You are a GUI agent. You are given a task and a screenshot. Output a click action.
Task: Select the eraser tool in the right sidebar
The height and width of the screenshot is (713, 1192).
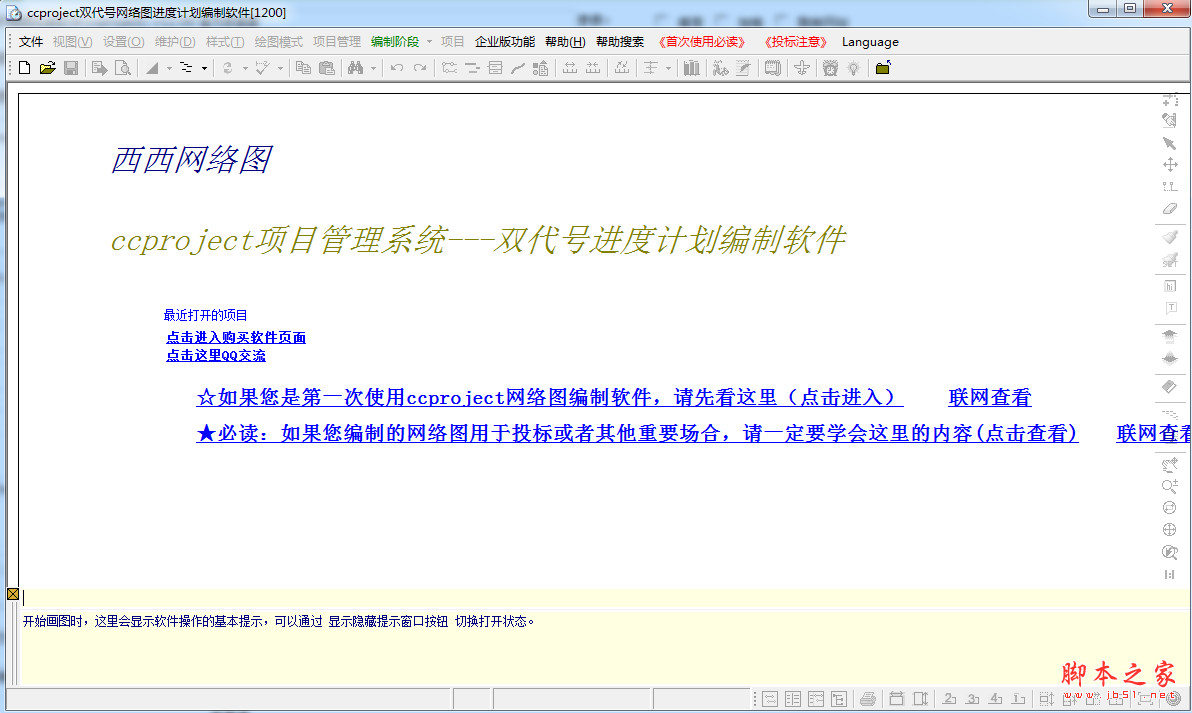[x=1170, y=209]
